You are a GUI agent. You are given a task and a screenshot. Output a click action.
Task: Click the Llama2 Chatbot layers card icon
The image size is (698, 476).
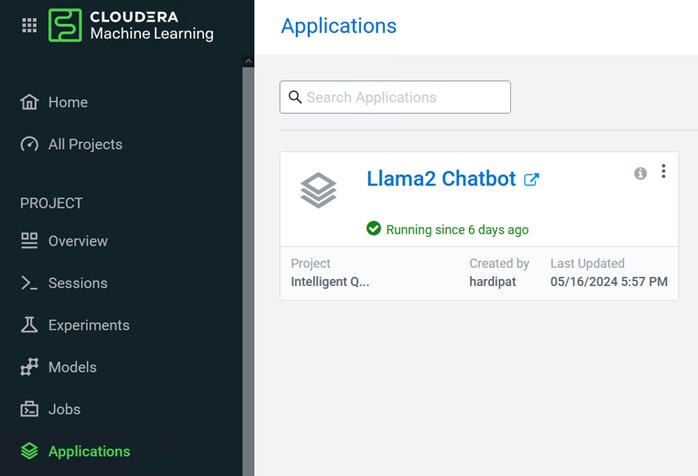318,190
